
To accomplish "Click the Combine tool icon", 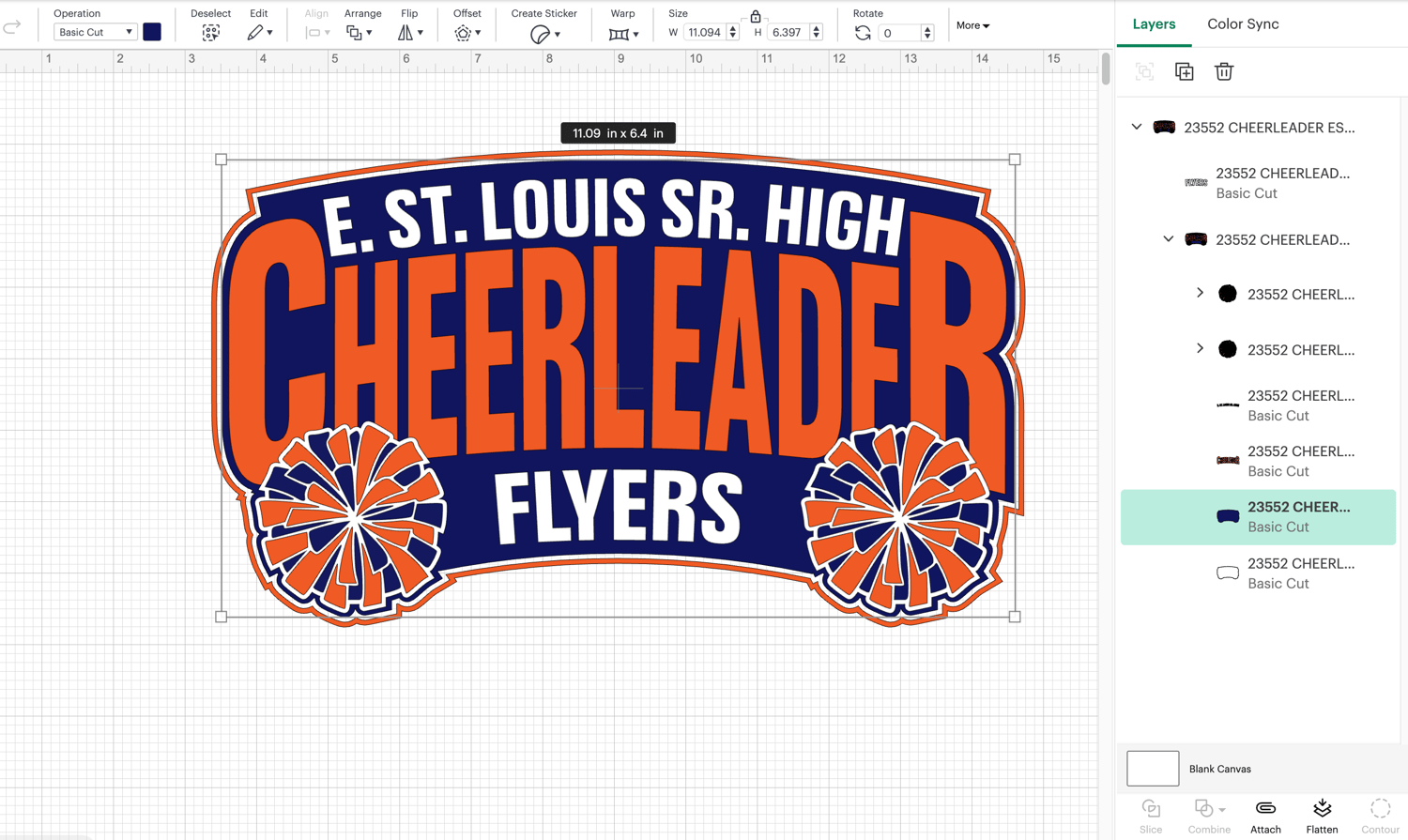I will click(1203, 808).
